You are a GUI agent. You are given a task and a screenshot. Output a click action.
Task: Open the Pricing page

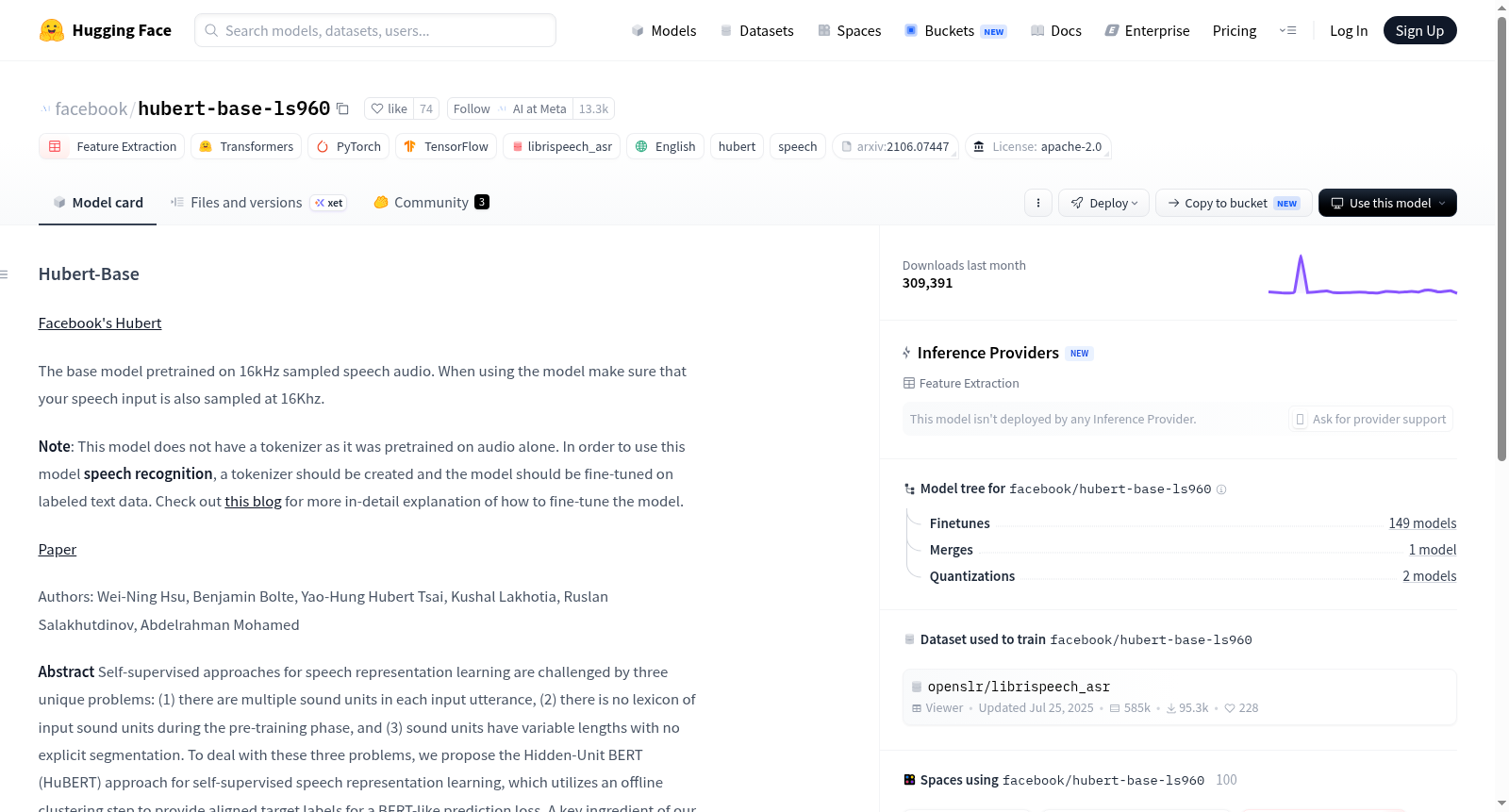(1235, 30)
